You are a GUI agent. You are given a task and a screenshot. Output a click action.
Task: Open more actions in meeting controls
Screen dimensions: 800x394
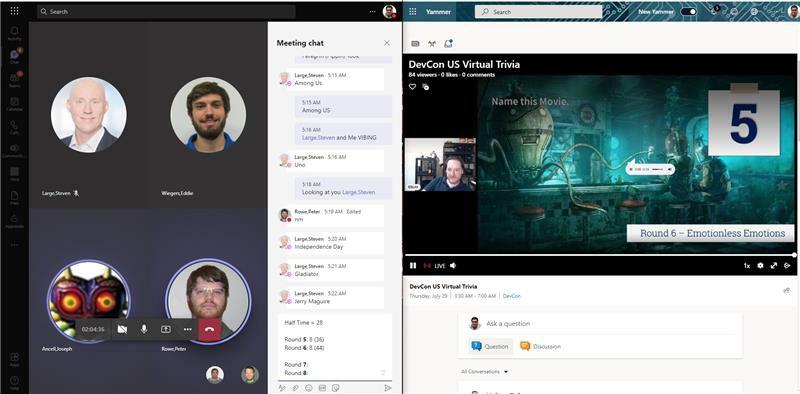[188, 329]
